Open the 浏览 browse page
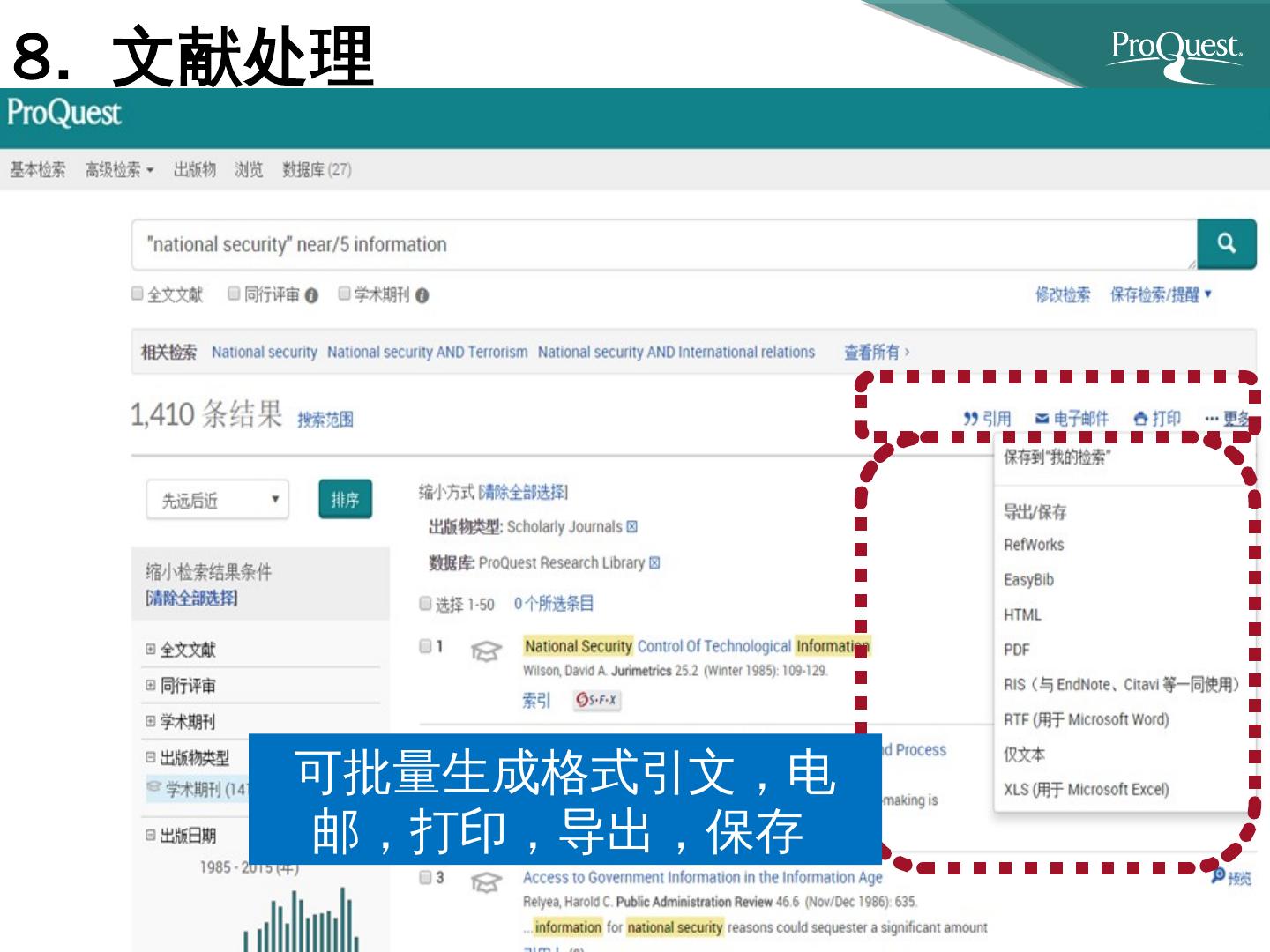 [x=249, y=169]
